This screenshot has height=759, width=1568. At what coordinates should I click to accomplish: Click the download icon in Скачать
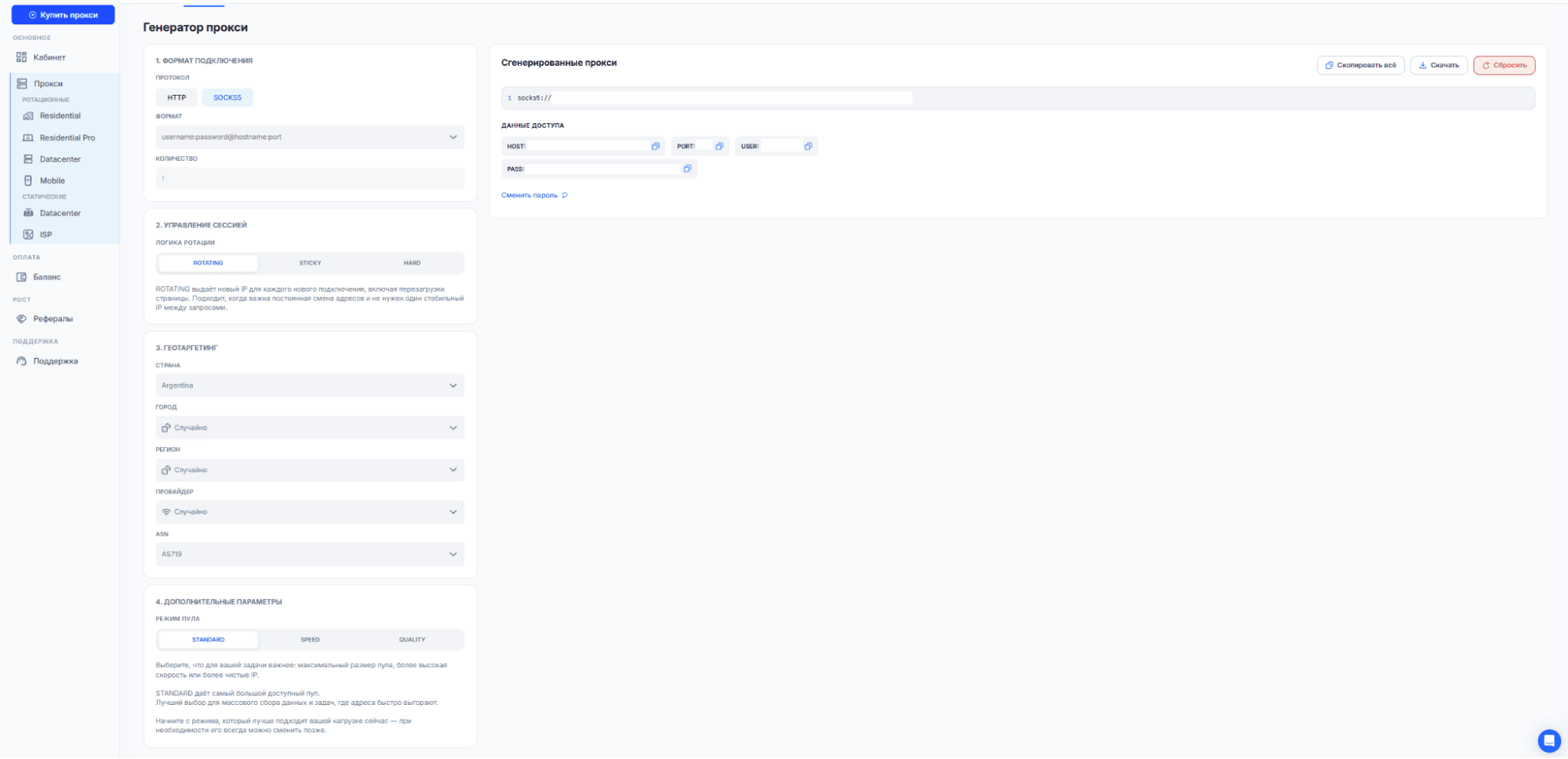tap(1422, 66)
